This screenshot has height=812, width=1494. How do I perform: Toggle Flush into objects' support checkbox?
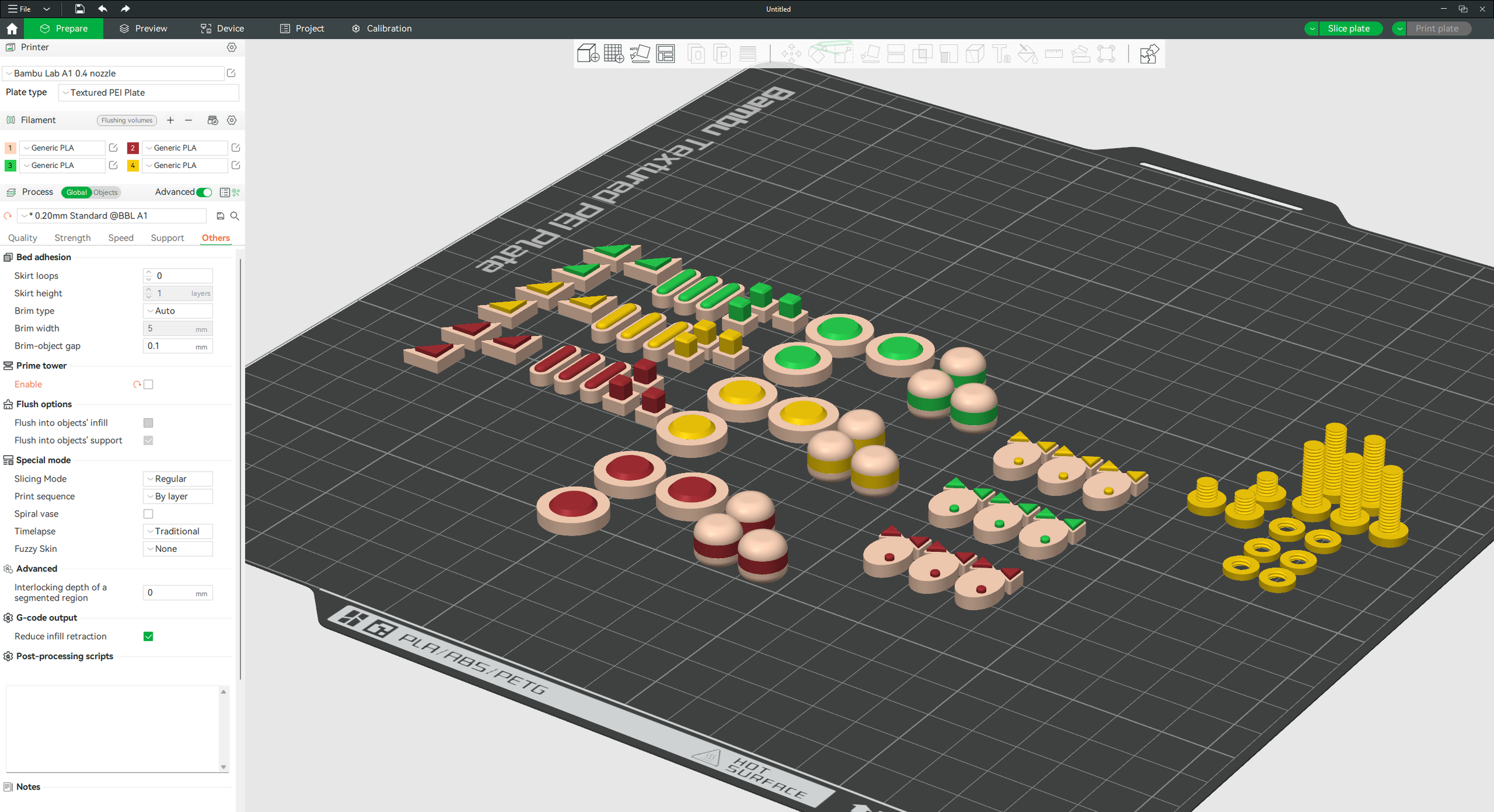(148, 441)
